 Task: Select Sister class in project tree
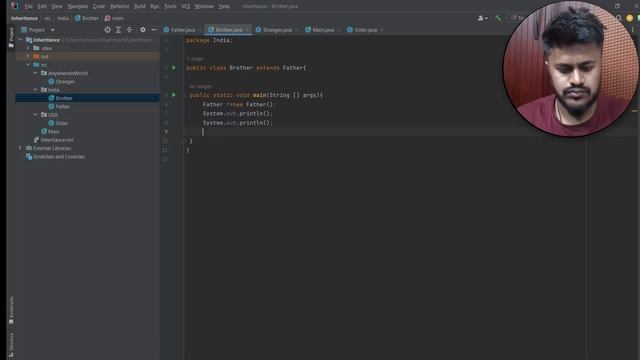[x=58, y=123]
